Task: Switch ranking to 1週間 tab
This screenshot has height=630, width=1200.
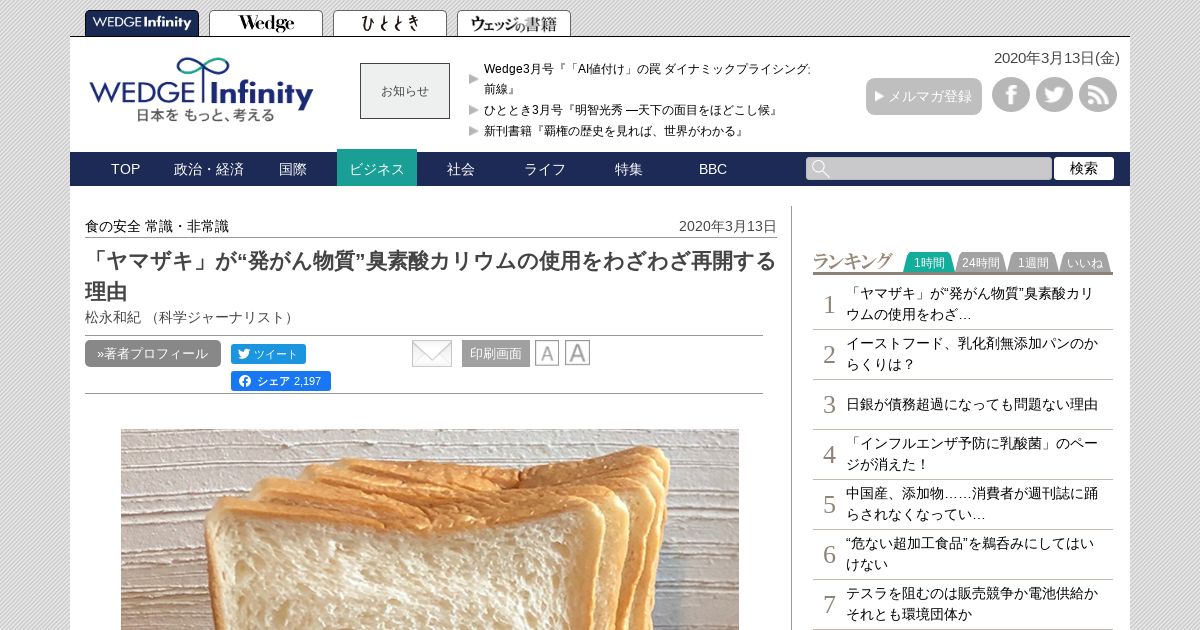Action: point(1033,263)
